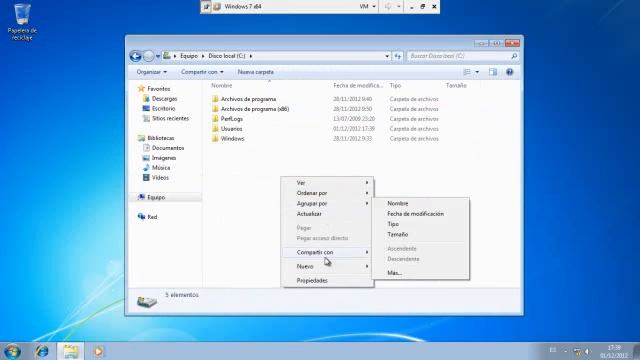Select Fecha de modificación in the submenu

(420, 214)
